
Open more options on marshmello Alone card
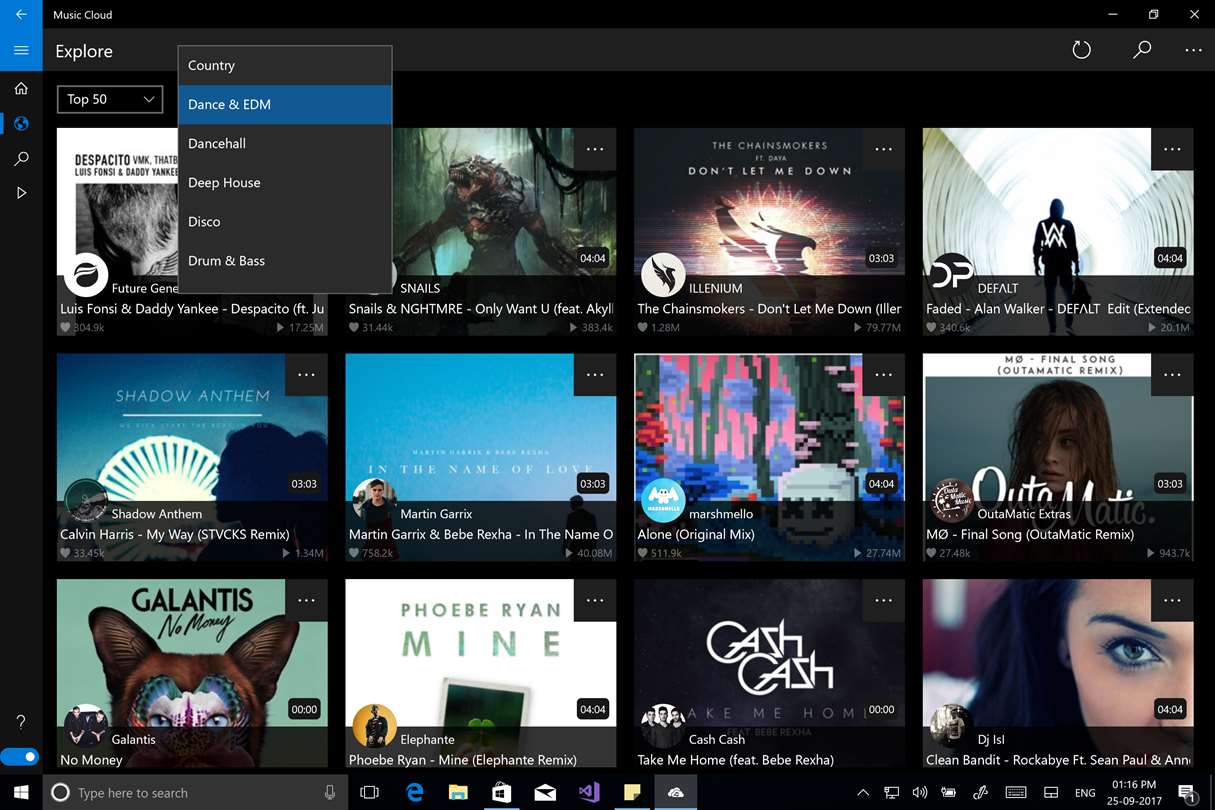884,375
